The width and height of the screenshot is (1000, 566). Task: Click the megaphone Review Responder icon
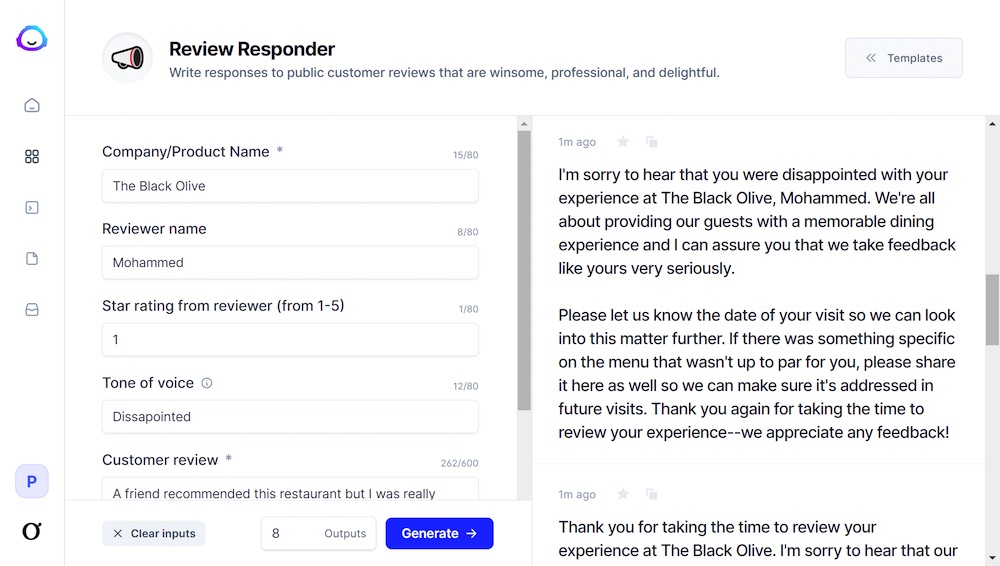(128, 58)
